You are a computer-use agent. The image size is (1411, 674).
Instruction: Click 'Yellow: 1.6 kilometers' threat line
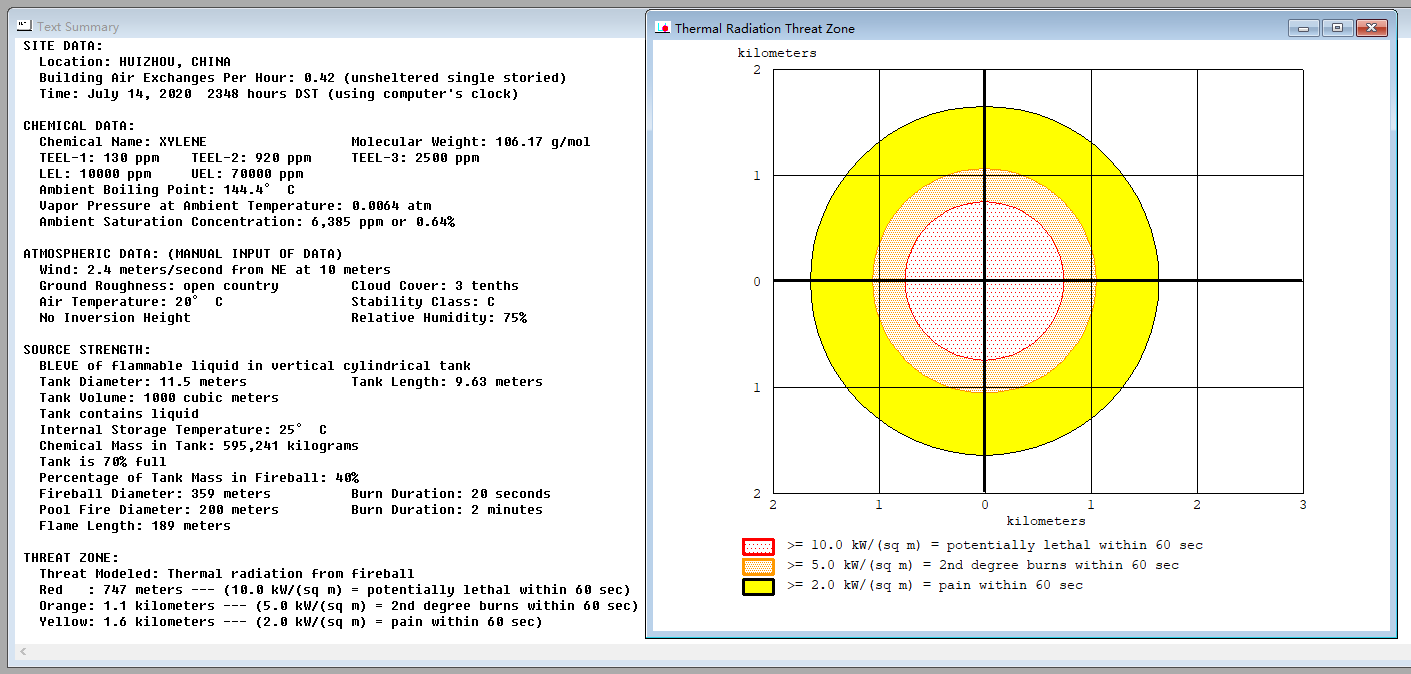point(291,622)
